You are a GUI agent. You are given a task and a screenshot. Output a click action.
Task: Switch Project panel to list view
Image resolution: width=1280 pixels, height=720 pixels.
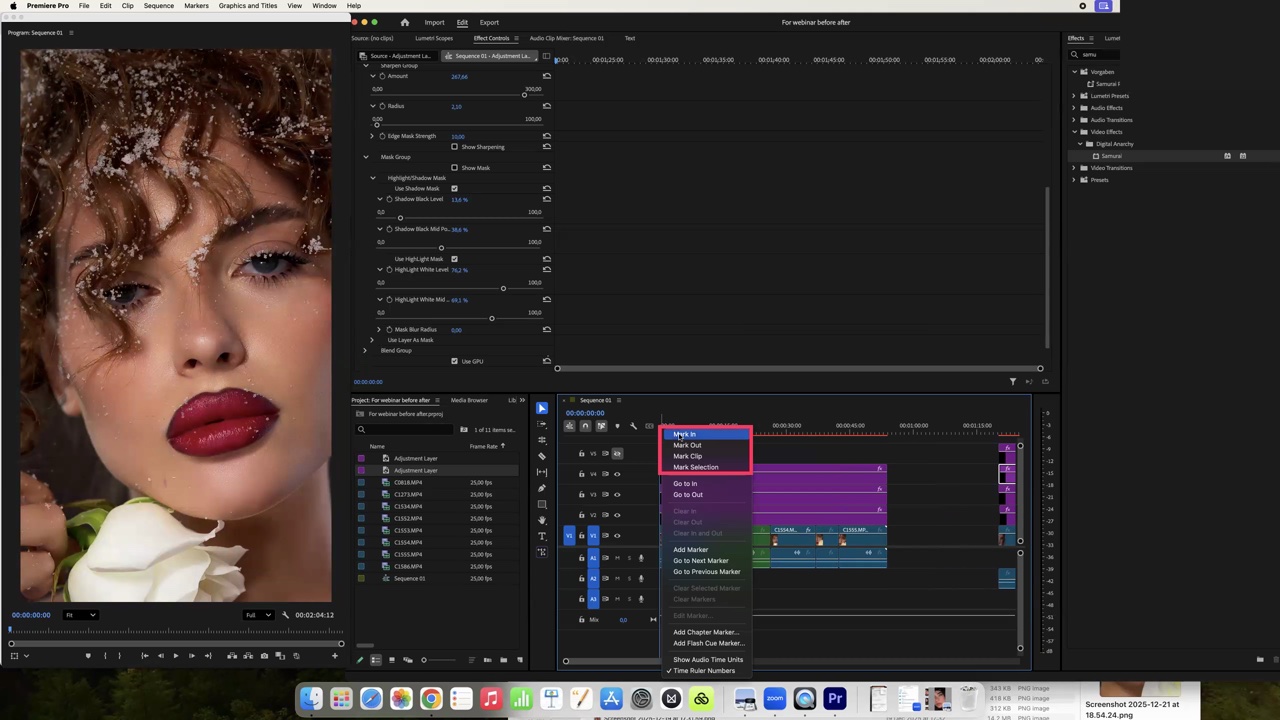376,660
